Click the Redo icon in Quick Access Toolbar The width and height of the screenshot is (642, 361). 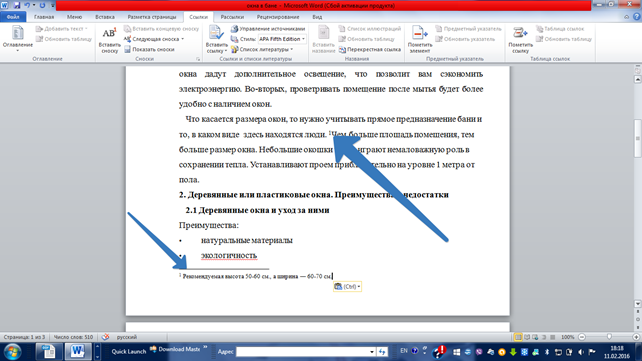click(42, 5)
